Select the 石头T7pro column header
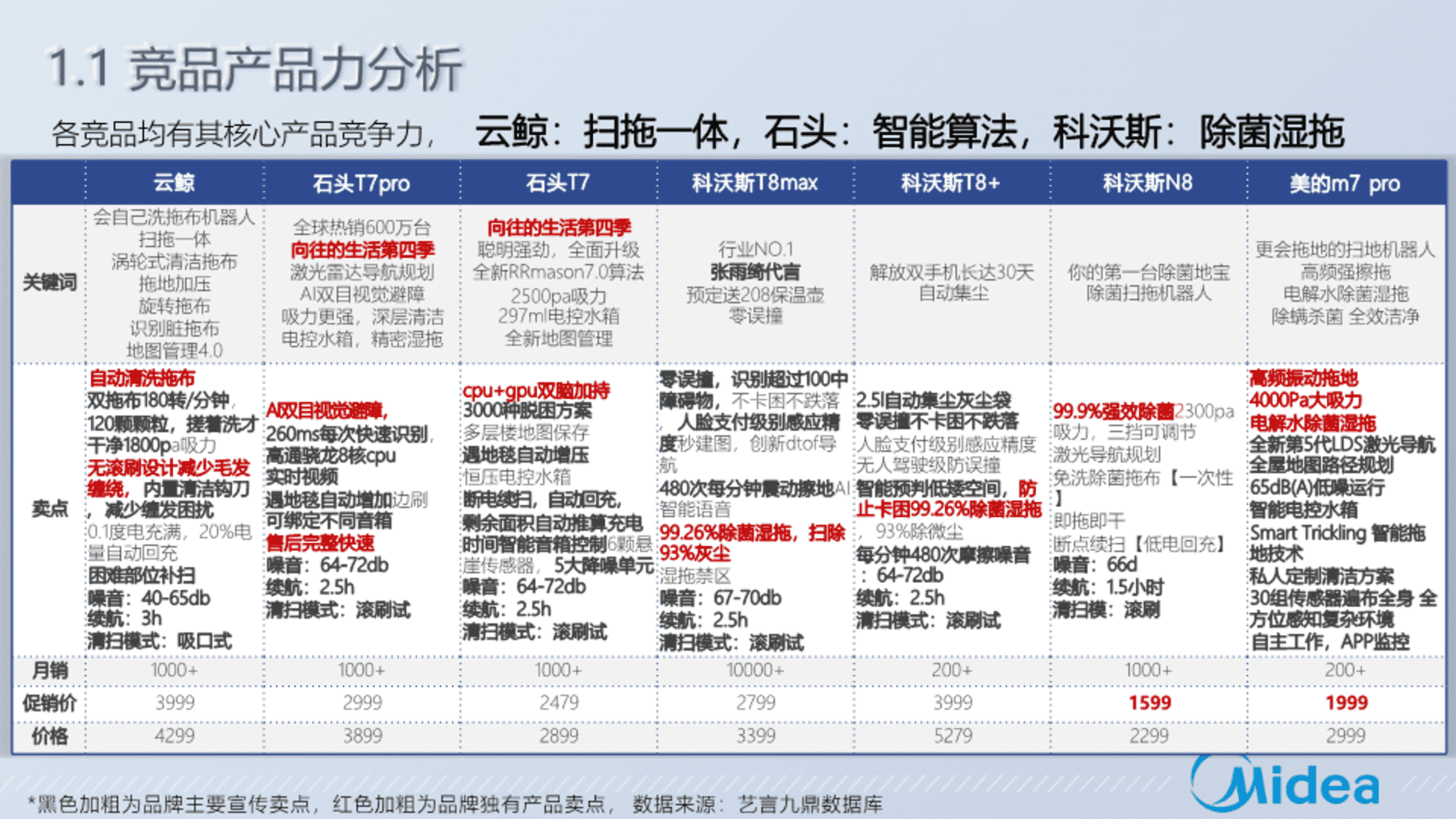Viewport: 1456px width, 819px height. 361,184
